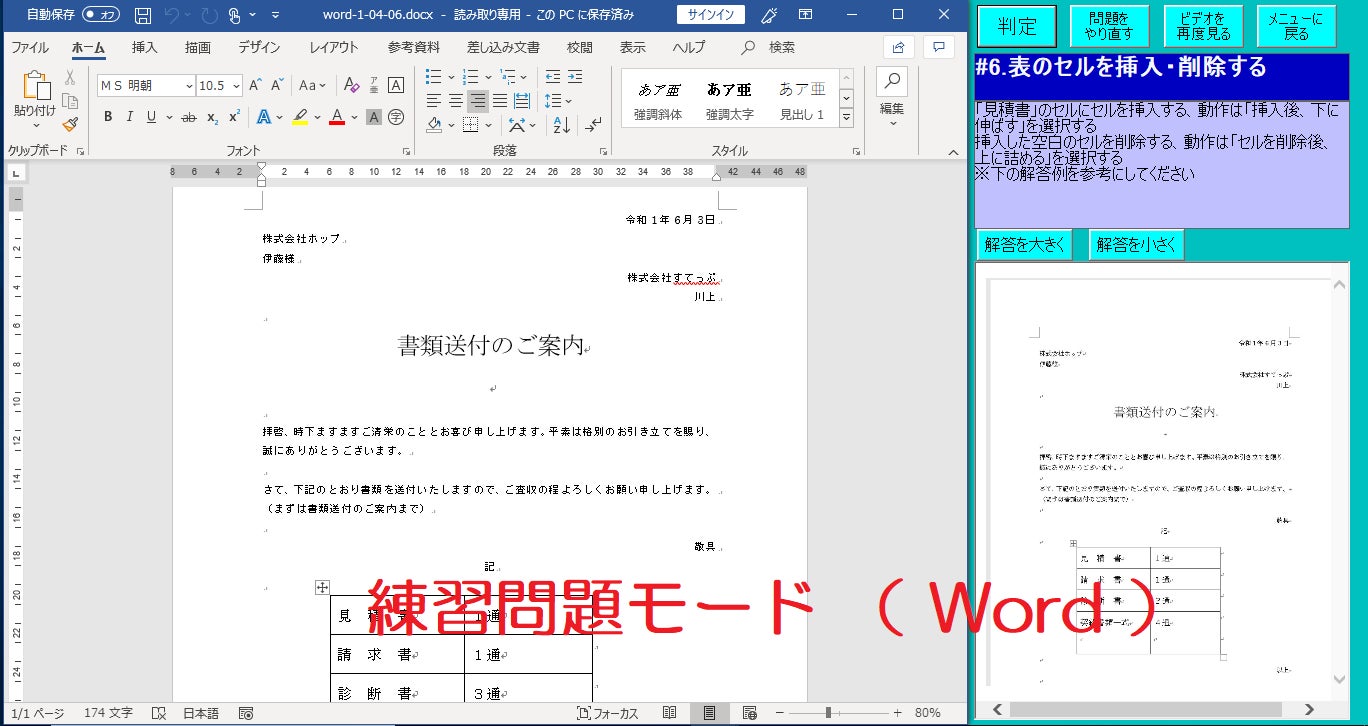Click the Sort A-Z icon
This screenshot has width=1368, height=726.
pyautogui.click(x=561, y=126)
